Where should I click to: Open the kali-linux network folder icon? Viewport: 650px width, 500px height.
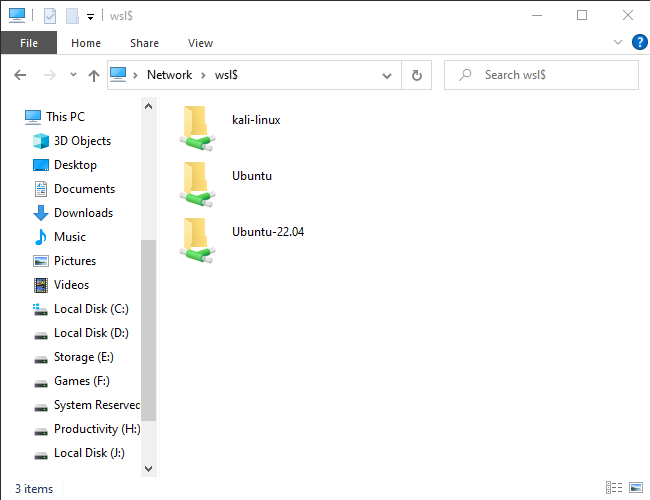pyautogui.click(x=197, y=128)
